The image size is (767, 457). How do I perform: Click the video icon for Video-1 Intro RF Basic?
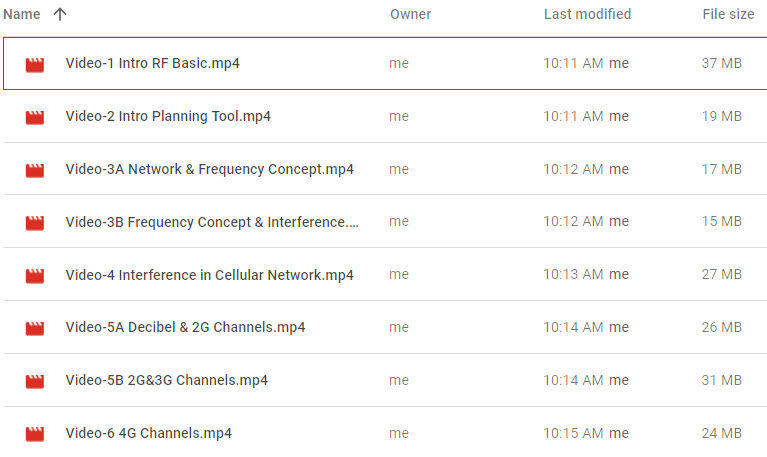(x=35, y=65)
